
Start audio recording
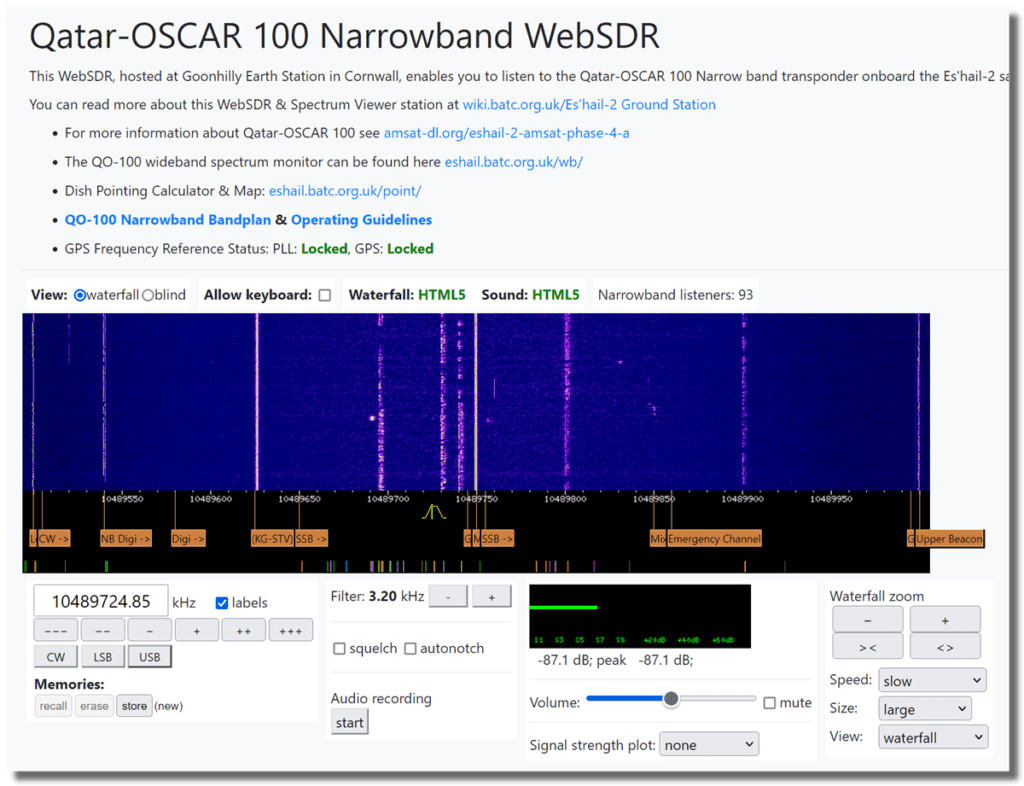349,723
